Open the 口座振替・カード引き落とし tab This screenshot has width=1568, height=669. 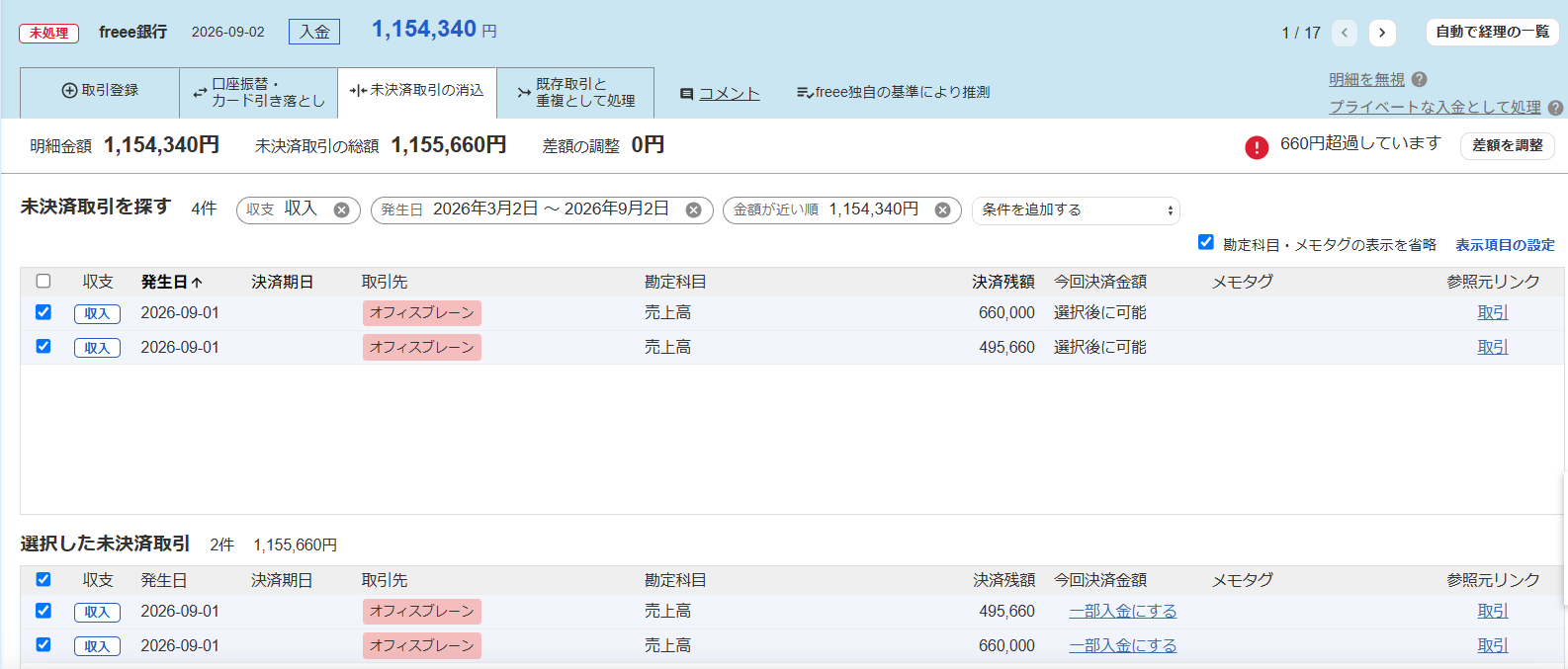pos(259,92)
